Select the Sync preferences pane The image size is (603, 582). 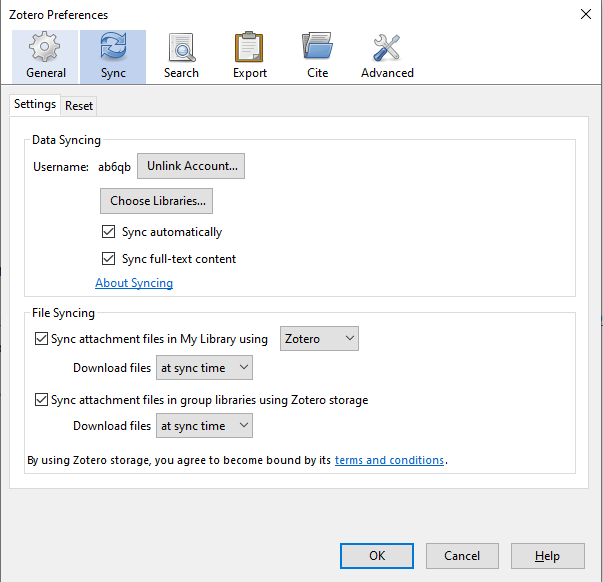(113, 57)
